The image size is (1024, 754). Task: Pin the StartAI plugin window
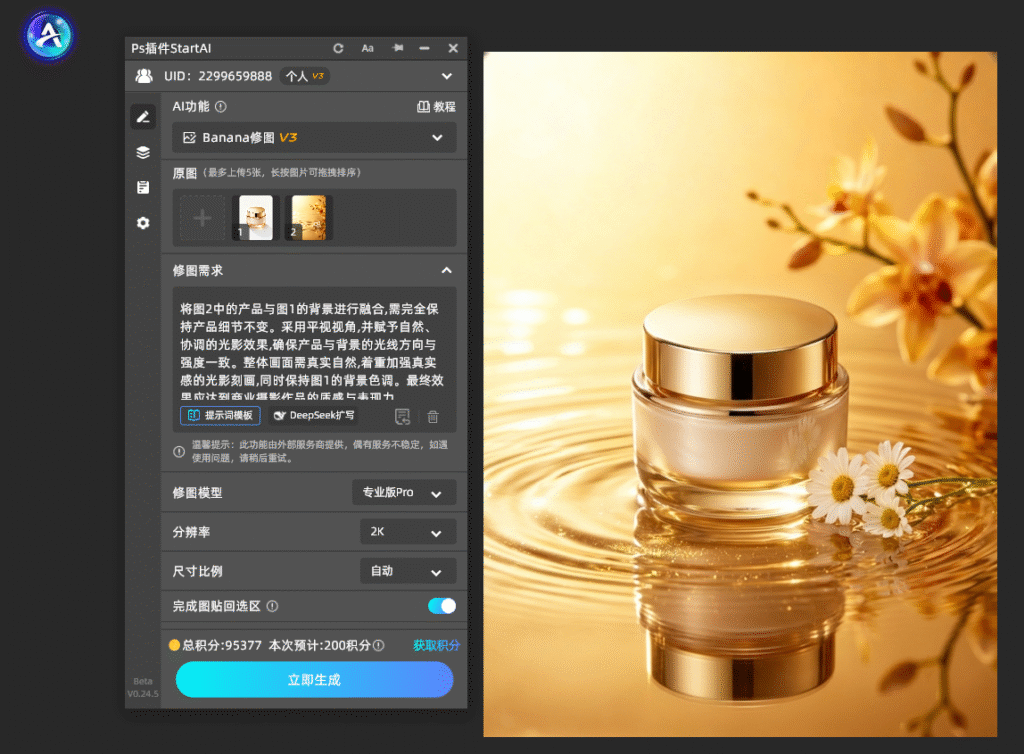pyautogui.click(x=397, y=48)
